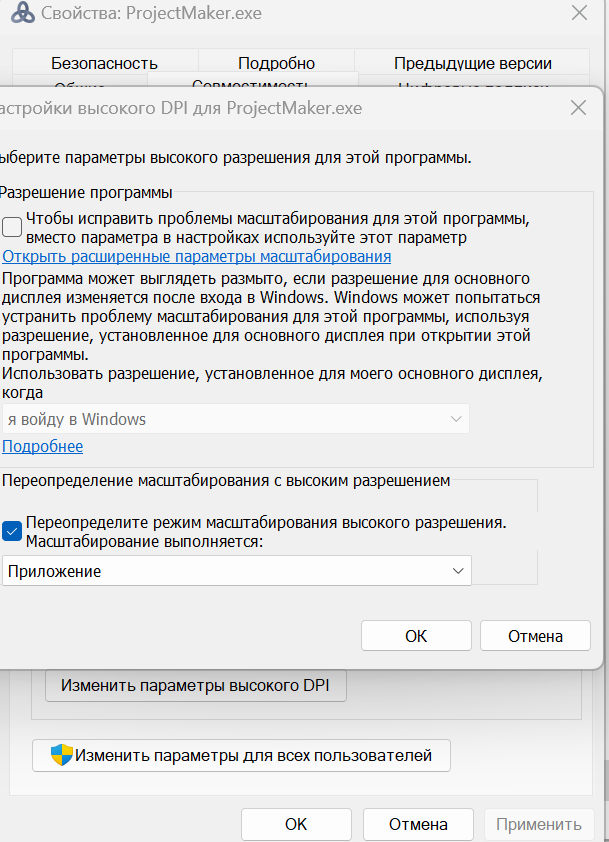Expand the 'я войду в Windows' dropdown

click(236, 419)
